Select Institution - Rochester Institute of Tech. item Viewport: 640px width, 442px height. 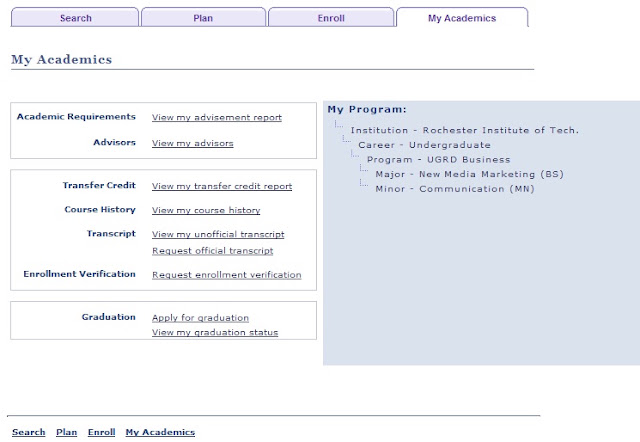point(464,130)
